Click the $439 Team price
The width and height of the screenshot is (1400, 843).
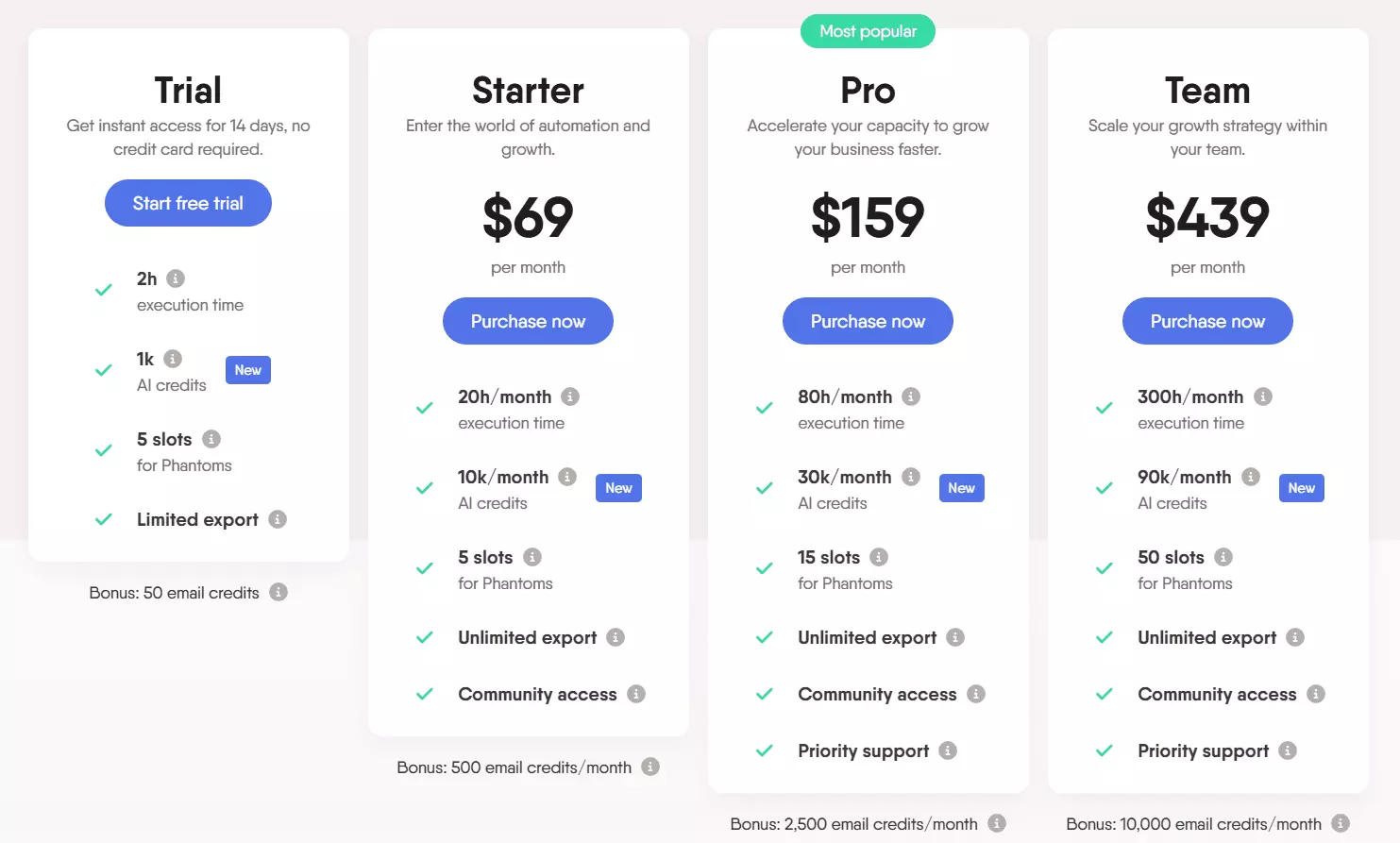pos(1207,217)
